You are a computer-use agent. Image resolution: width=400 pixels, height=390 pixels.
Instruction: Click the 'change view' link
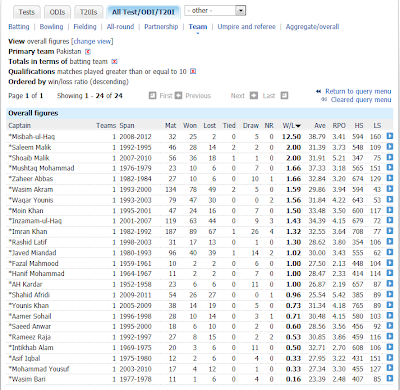(92, 41)
